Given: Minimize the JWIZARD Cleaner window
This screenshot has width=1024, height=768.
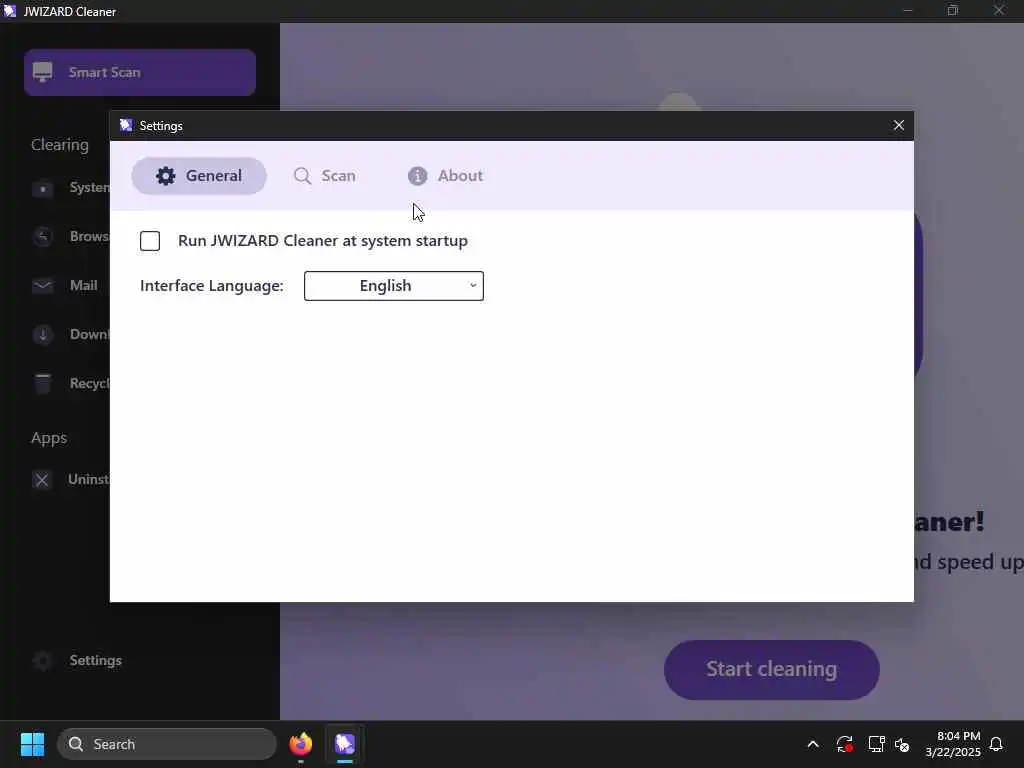Looking at the screenshot, I should point(908,11).
